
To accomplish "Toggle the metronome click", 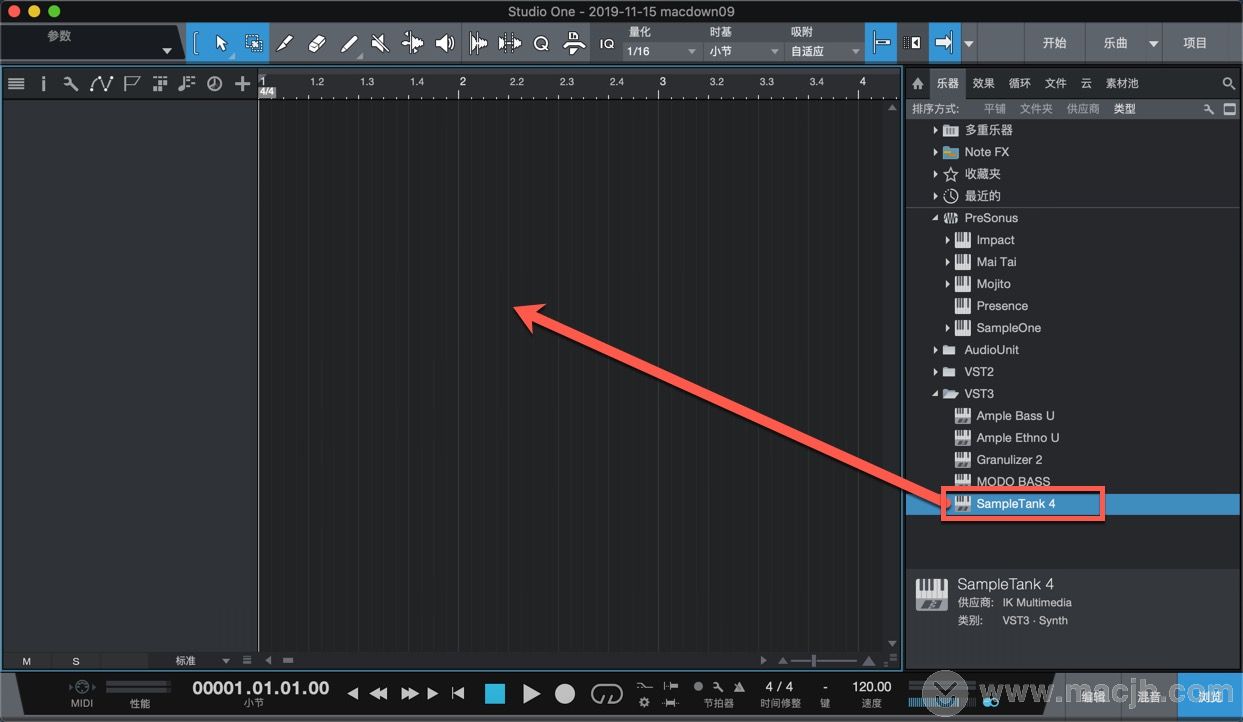I will tap(739, 687).
